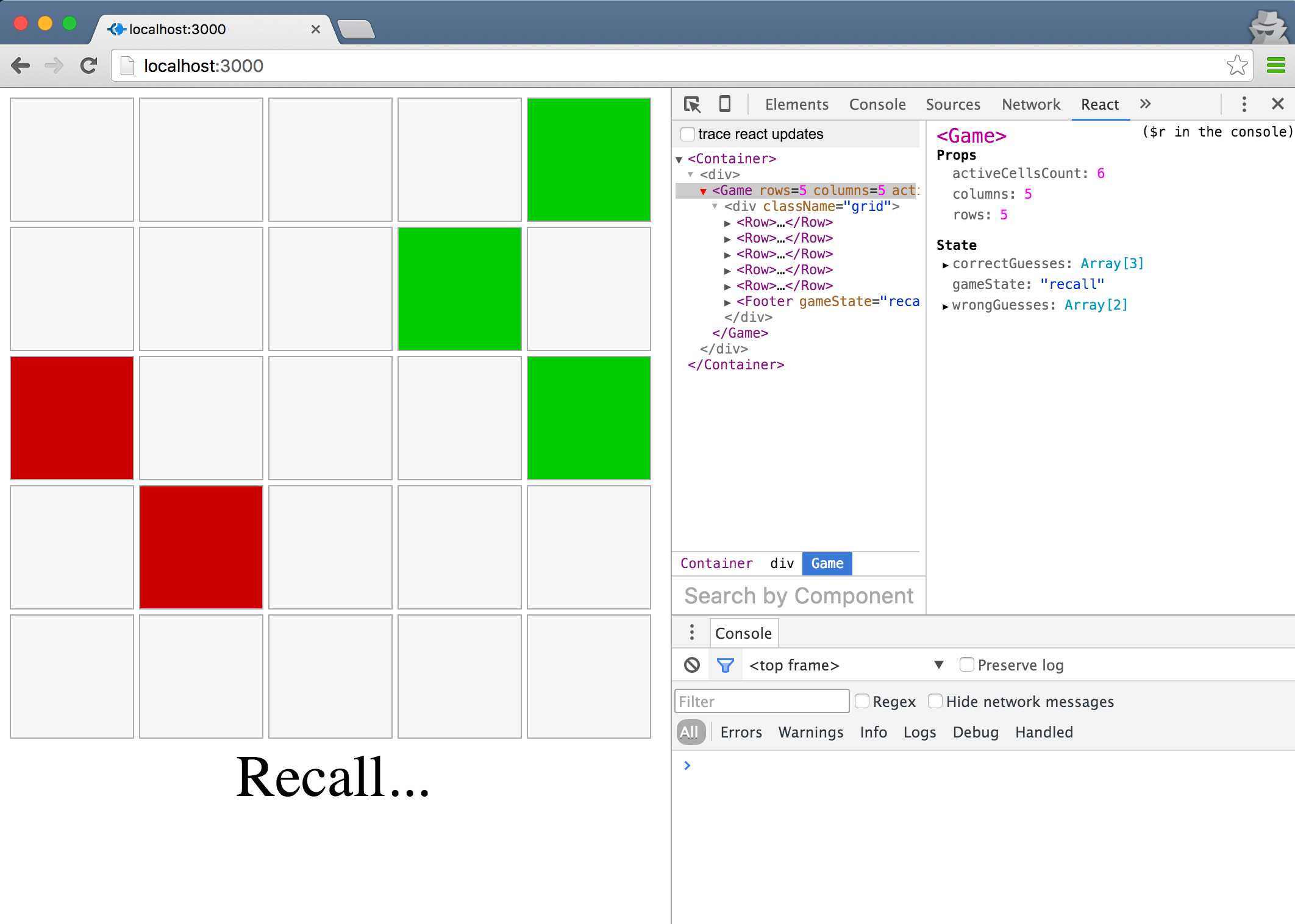
Task: Toggle the device toolbar icon
Action: (724, 104)
